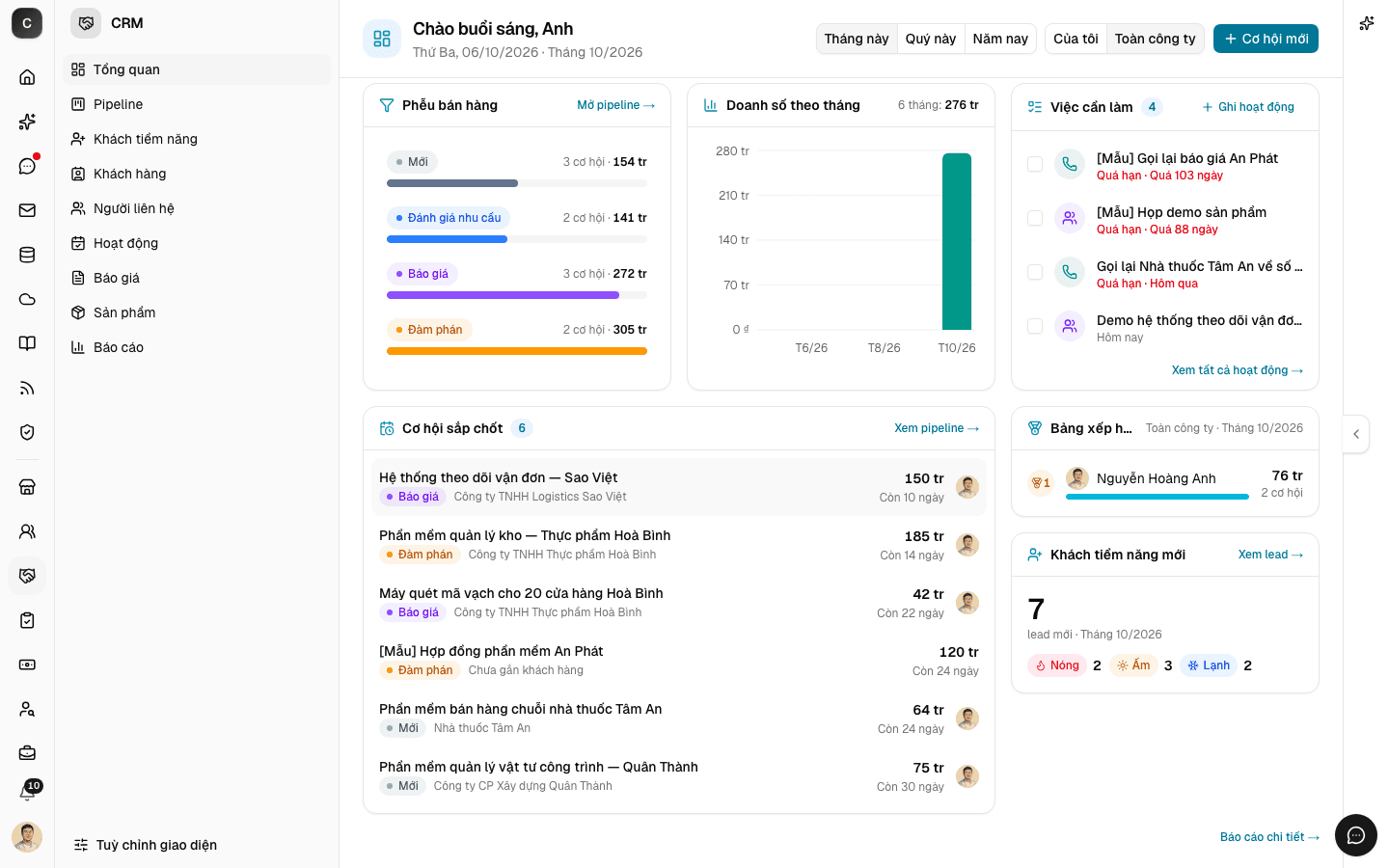Screen dimensions: 1389x868
Task: Open the home icon in left rail
Action: (x=27, y=77)
